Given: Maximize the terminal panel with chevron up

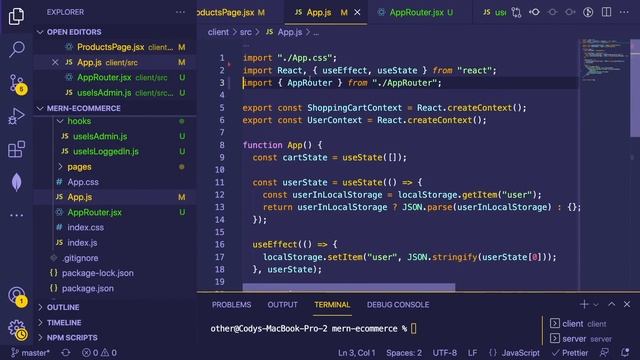Looking at the screenshot, I should point(611,304).
